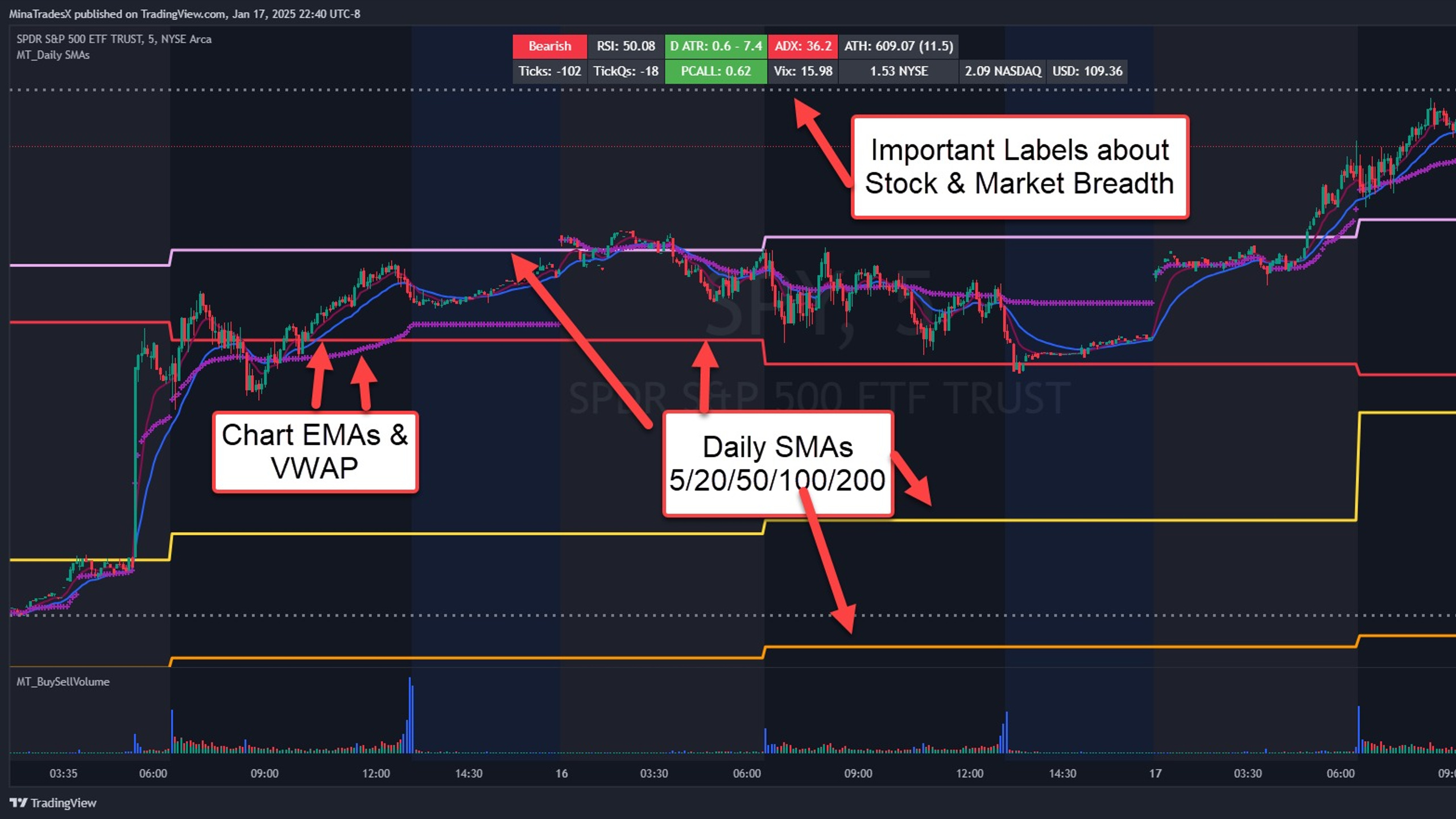Click the TickQs: -18 cell
This screenshot has height=819, width=1456.
coord(626,71)
